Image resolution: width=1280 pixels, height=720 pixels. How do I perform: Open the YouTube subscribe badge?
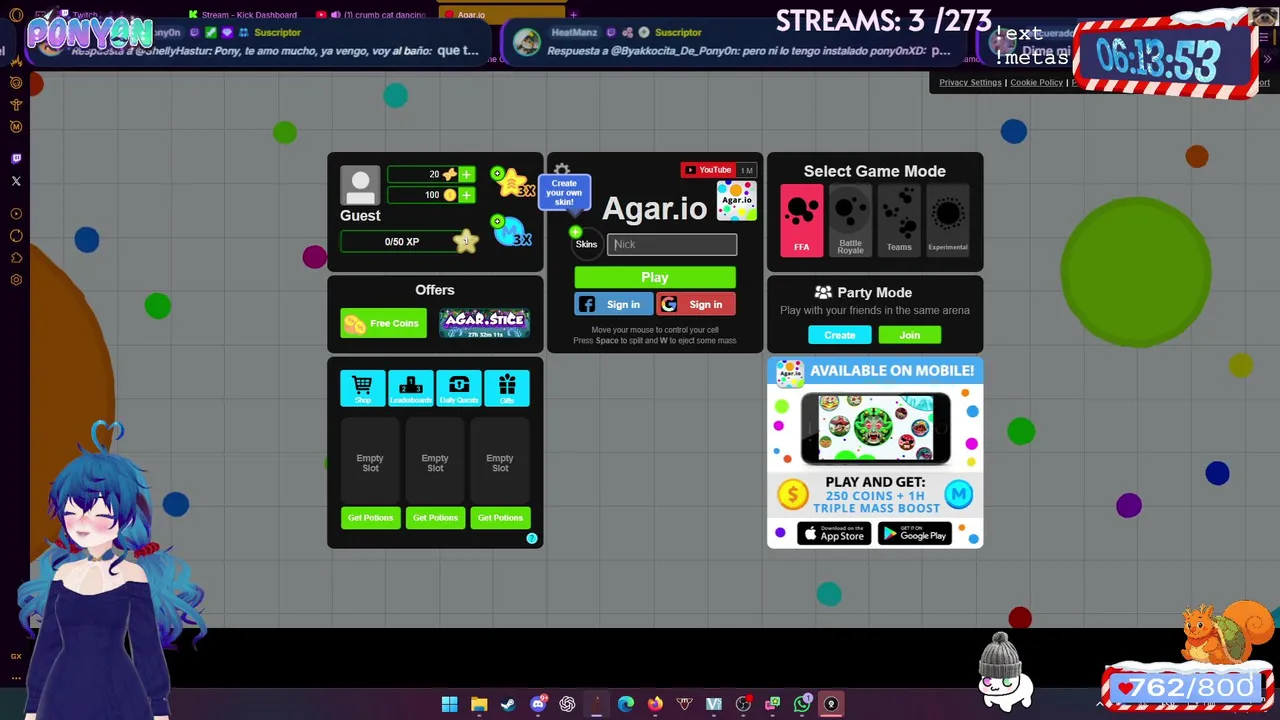(x=717, y=170)
